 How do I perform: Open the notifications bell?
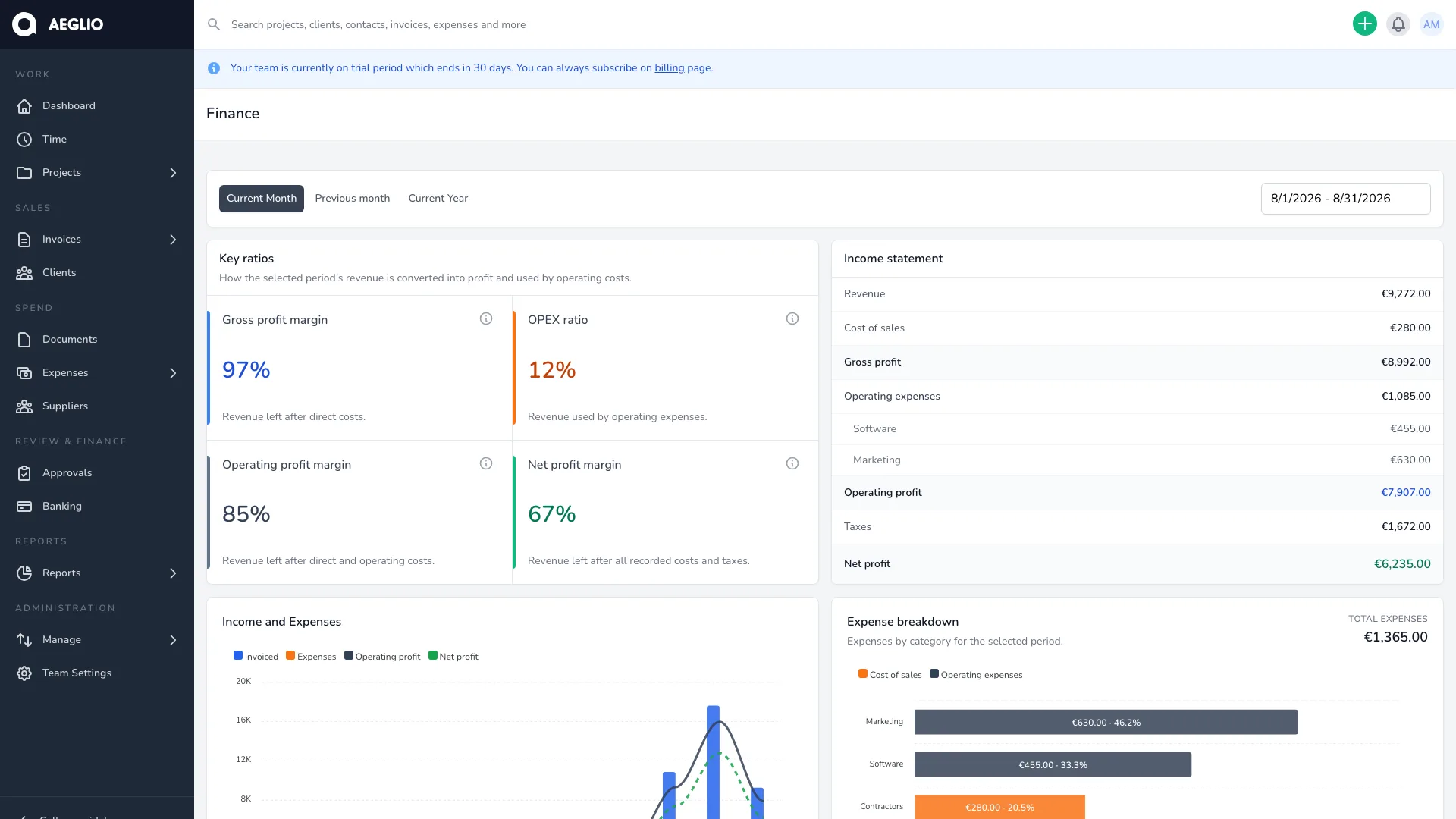click(x=1398, y=24)
